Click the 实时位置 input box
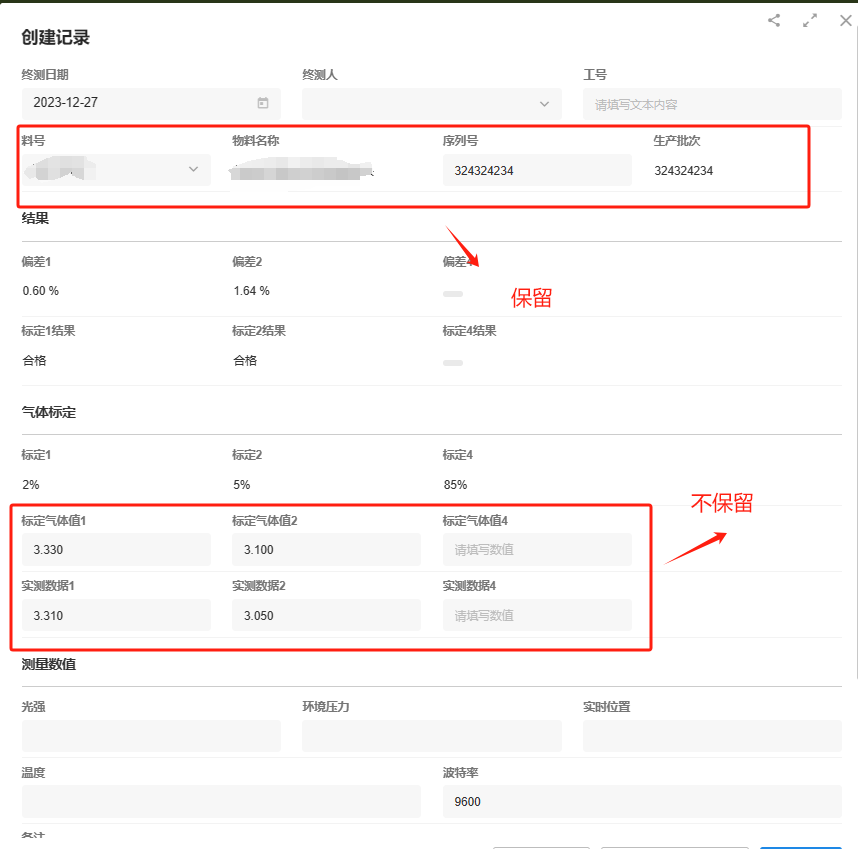The image size is (858, 849). (x=712, y=735)
